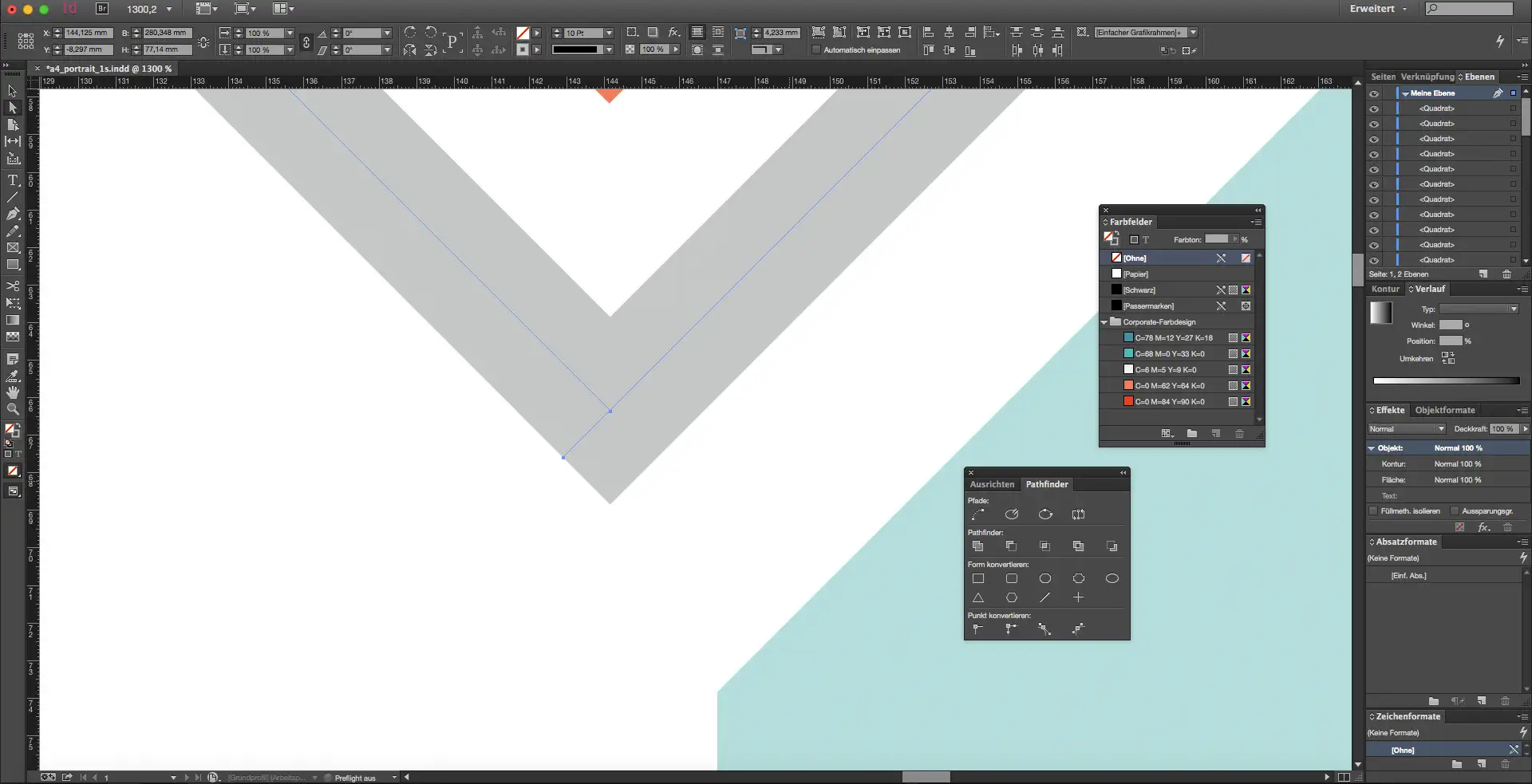The width and height of the screenshot is (1532, 784).
Task: Convert shape to ellipse in Pathfinder
Action: (x=1111, y=578)
